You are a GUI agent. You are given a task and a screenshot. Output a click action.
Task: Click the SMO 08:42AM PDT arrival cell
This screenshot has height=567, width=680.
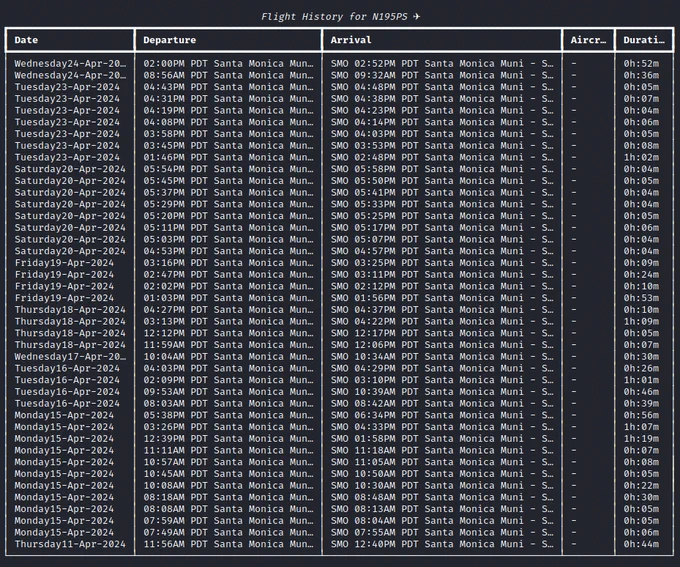tap(442, 403)
